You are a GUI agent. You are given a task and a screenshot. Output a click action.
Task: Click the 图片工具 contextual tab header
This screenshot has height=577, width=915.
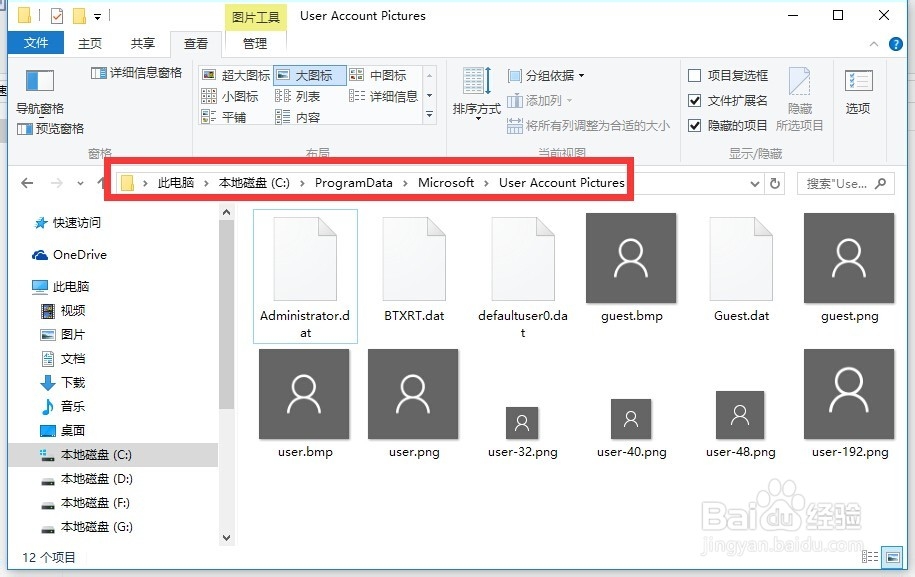256,17
